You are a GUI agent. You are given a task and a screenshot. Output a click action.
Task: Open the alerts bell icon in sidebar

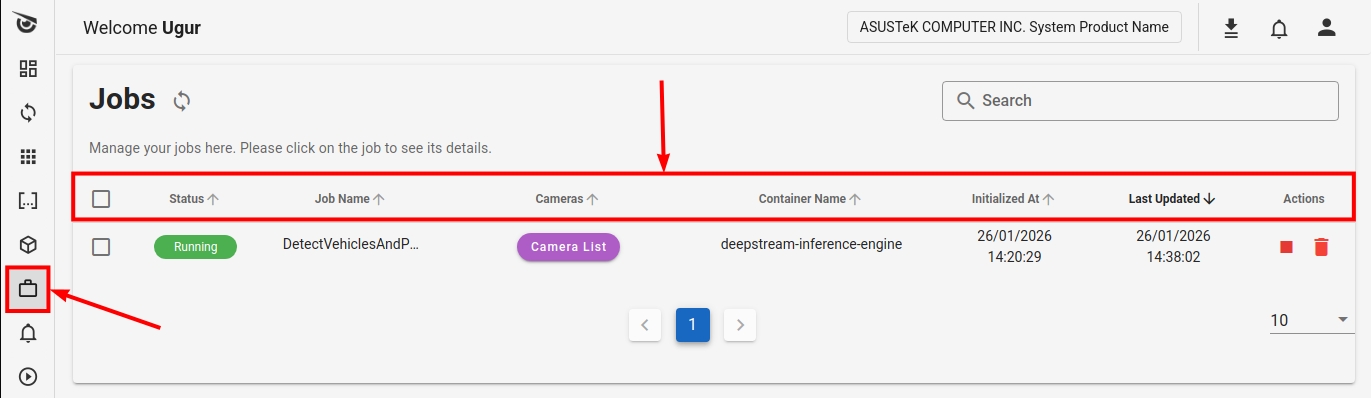click(28, 333)
